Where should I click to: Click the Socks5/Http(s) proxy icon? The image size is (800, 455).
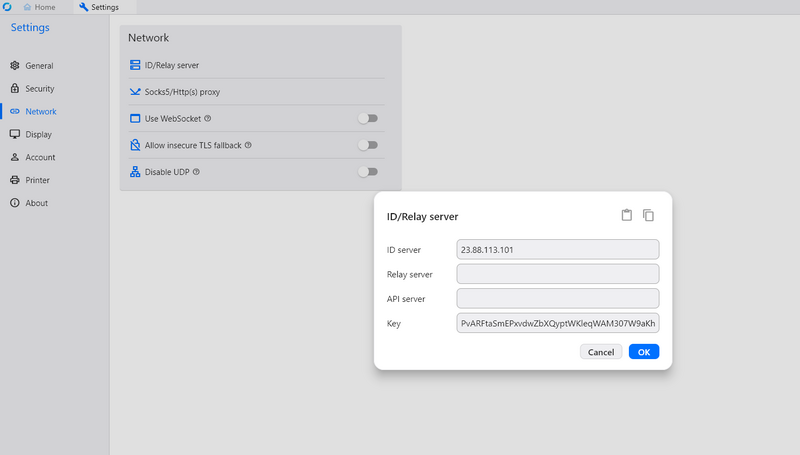135,92
